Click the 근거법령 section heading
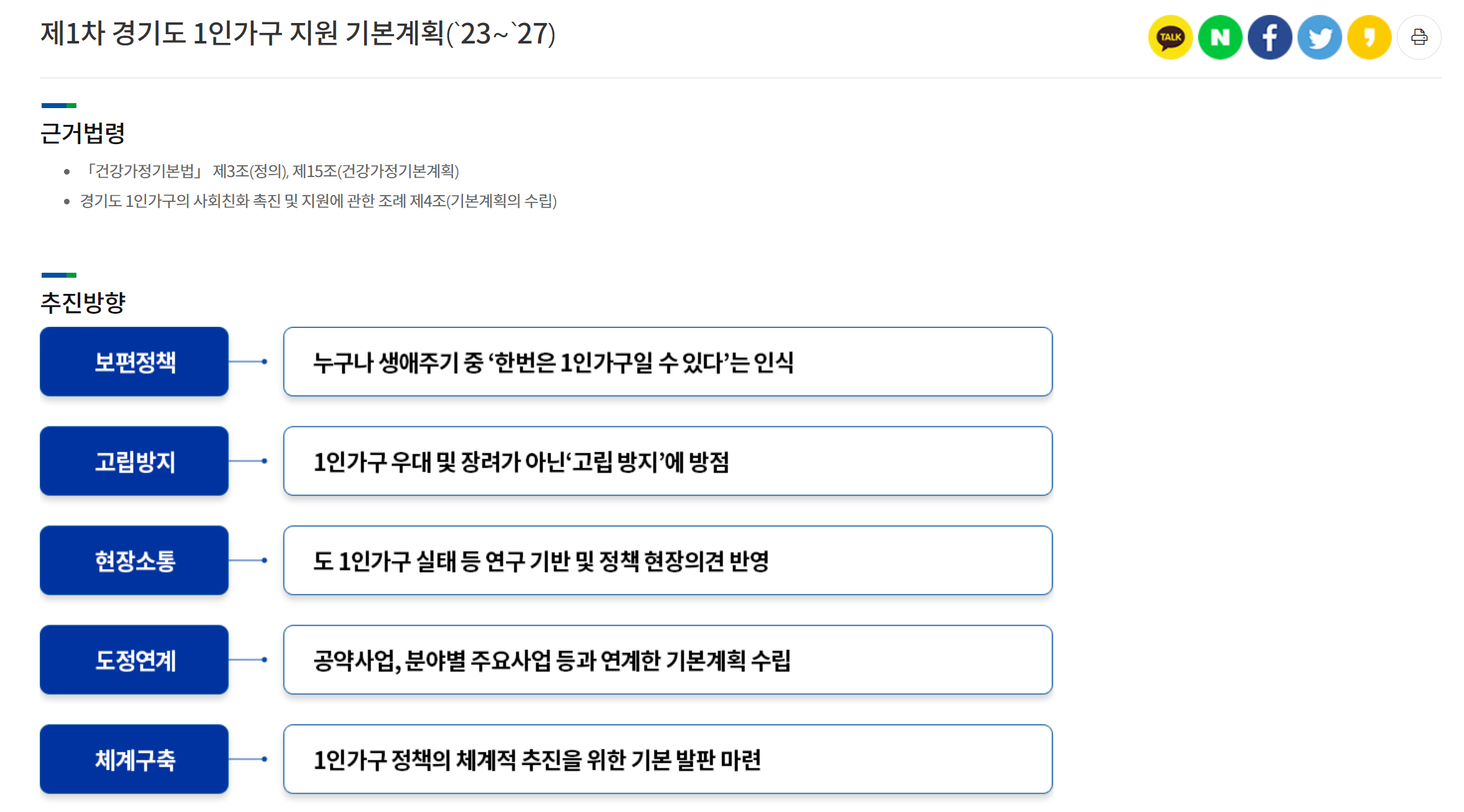 click(x=83, y=134)
